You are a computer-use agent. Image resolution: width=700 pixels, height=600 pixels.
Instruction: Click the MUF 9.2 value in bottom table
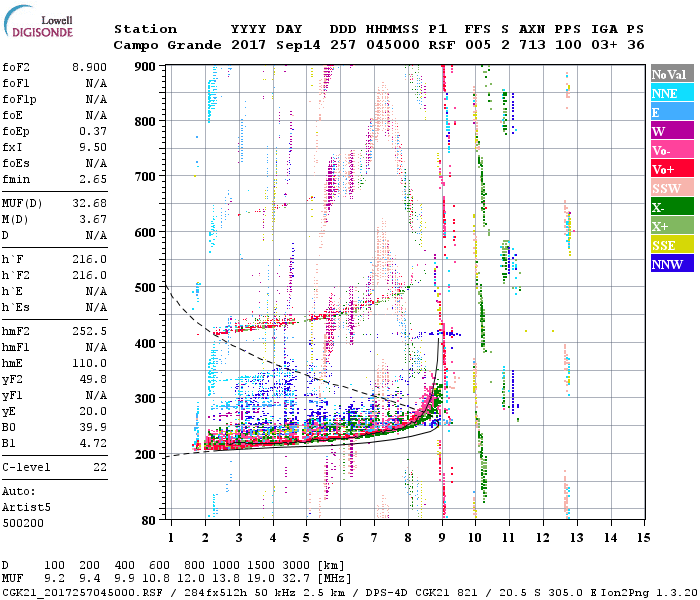coord(54,579)
